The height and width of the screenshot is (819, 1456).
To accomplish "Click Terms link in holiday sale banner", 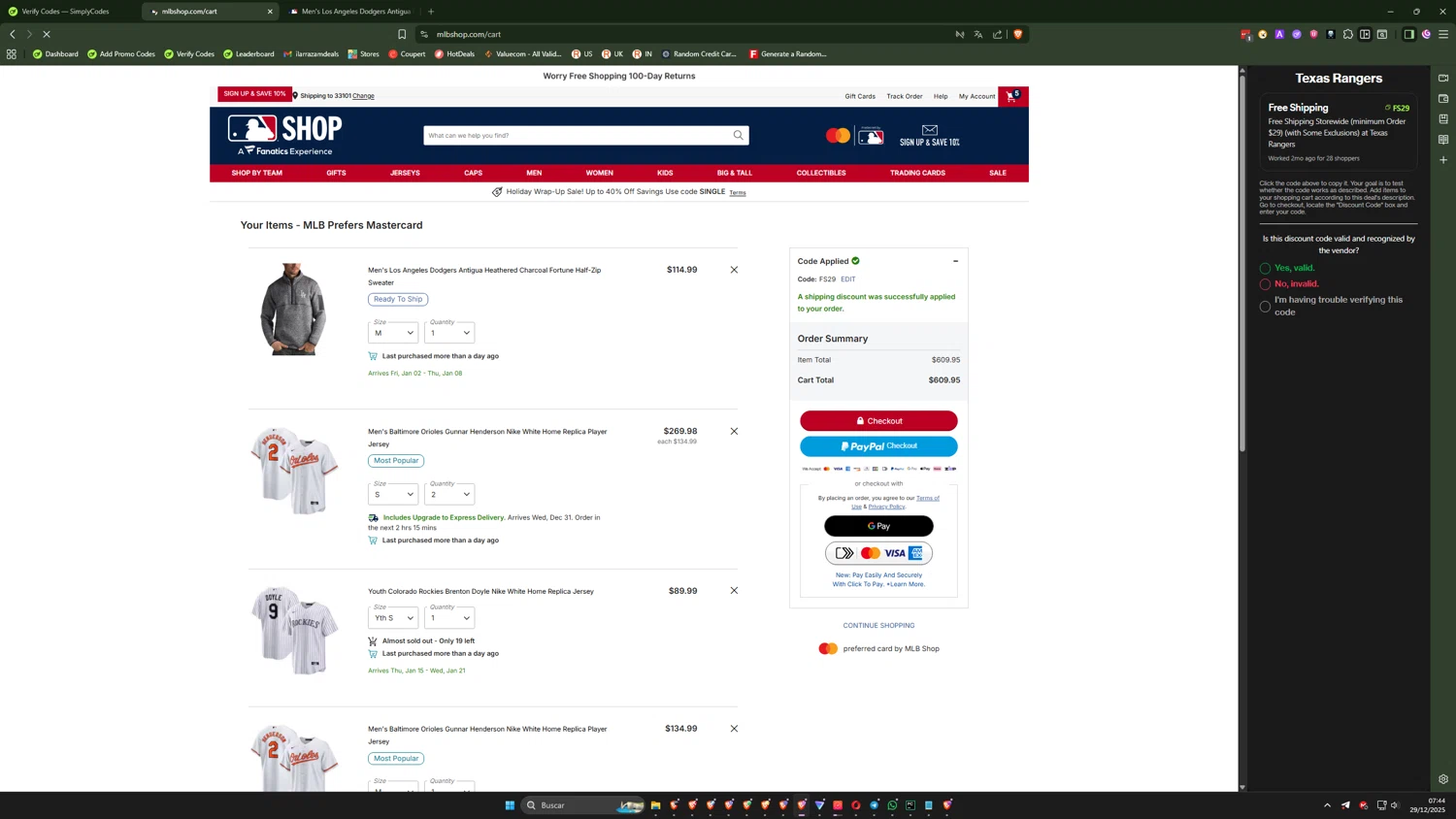I will click(738, 193).
